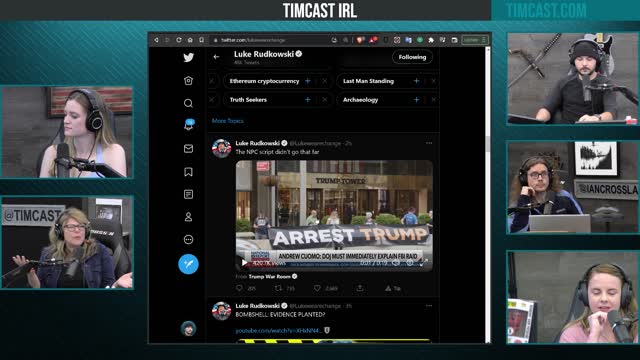Click the blue compose Tweet button
Image resolution: width=640 pixels, height=360 pixels.
pyautogui.click(x=188, y=264)
